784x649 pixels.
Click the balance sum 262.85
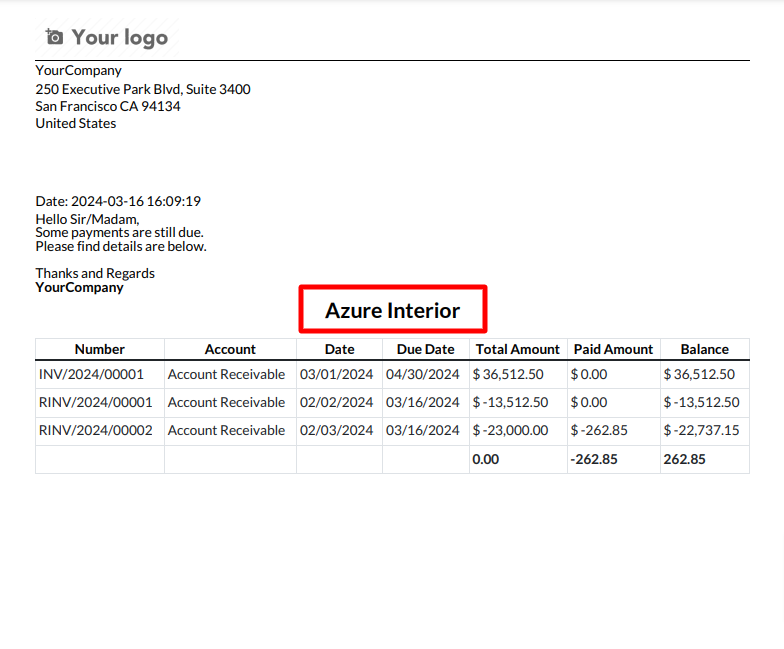click(684, 460)
